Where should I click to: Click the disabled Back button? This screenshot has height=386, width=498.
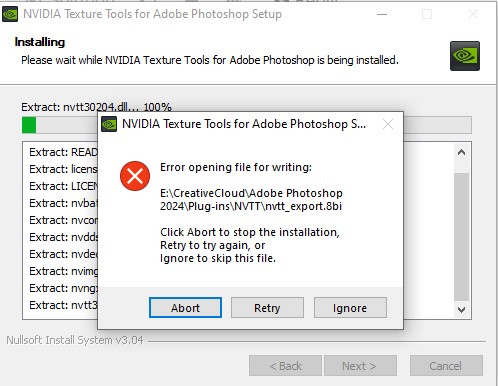(285, 366)
